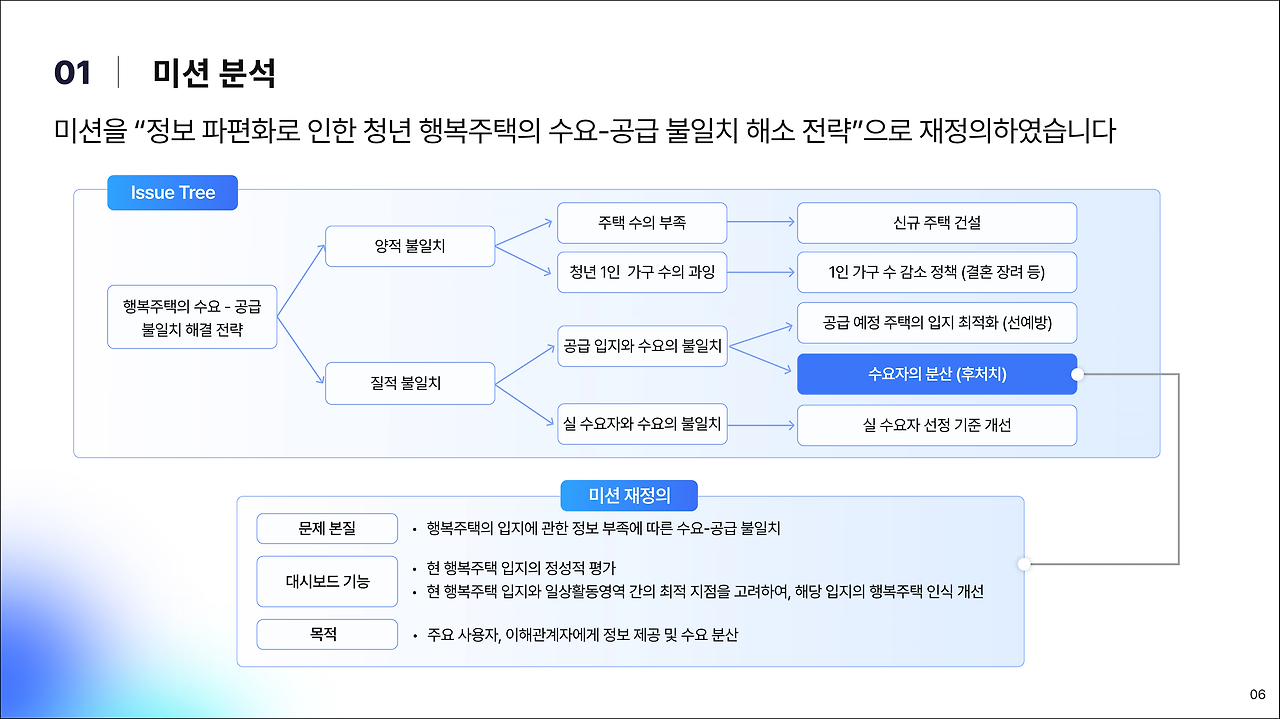Select the 1인 가구 수 감소 정책 box
Image resolution: width=1280 pixels, height=719 pixels.
[936, 272]
